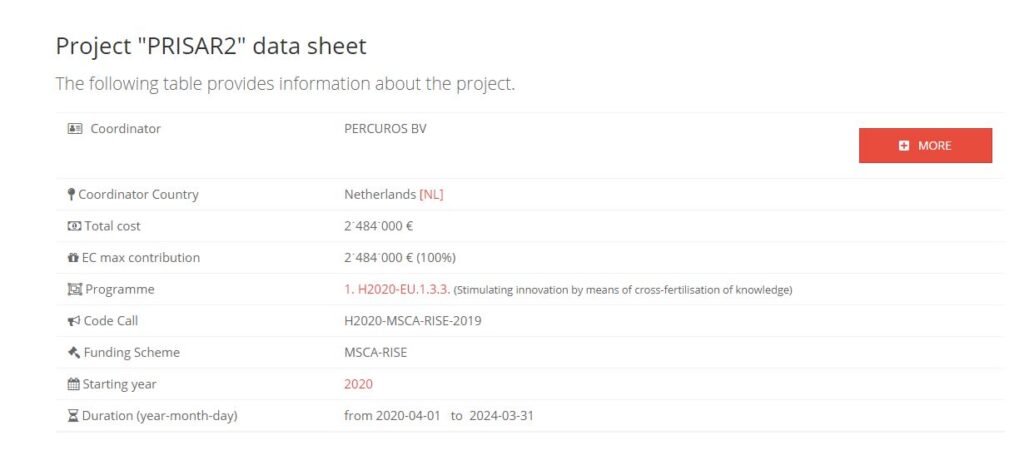Click the H2020-MSCA-RISE-2019 code call value
Screen dimensions: 1024x465
click(413, 321)
